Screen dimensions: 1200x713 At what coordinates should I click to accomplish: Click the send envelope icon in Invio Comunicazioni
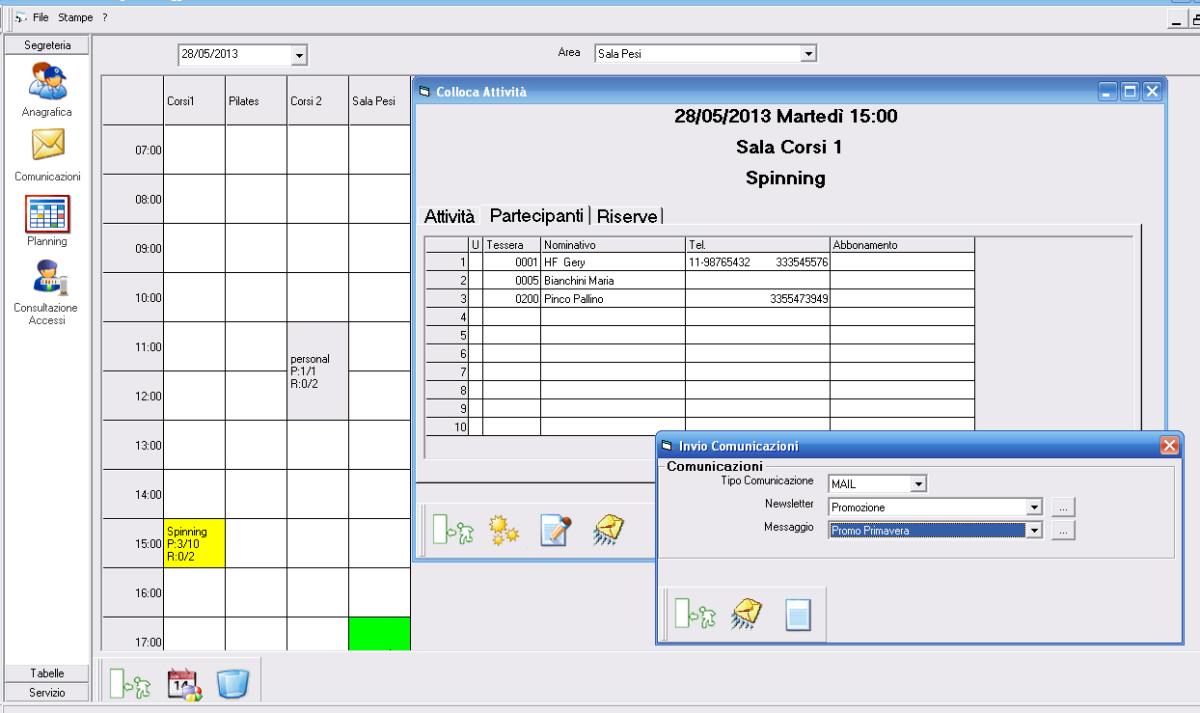[744, 615]
